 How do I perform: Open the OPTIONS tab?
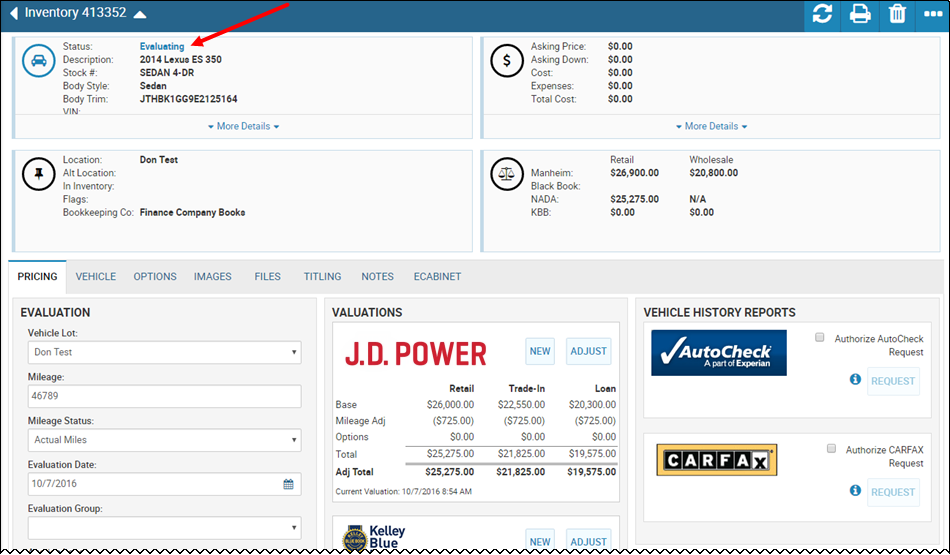pos(155,276)
